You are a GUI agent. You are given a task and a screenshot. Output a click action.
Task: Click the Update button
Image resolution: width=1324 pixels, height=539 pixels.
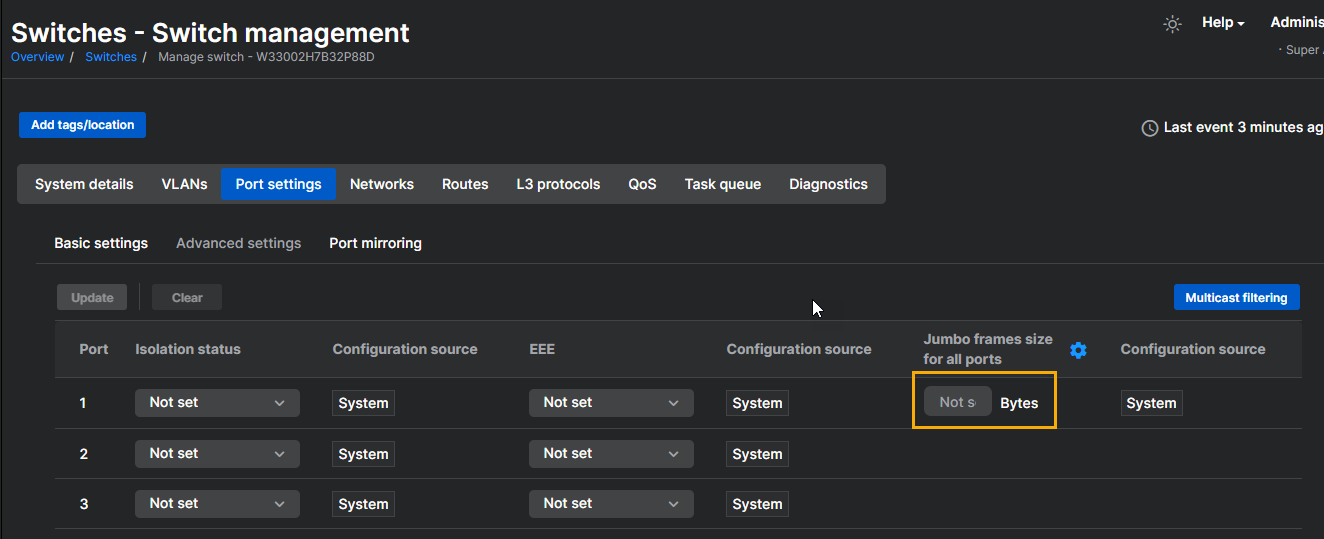92,297
